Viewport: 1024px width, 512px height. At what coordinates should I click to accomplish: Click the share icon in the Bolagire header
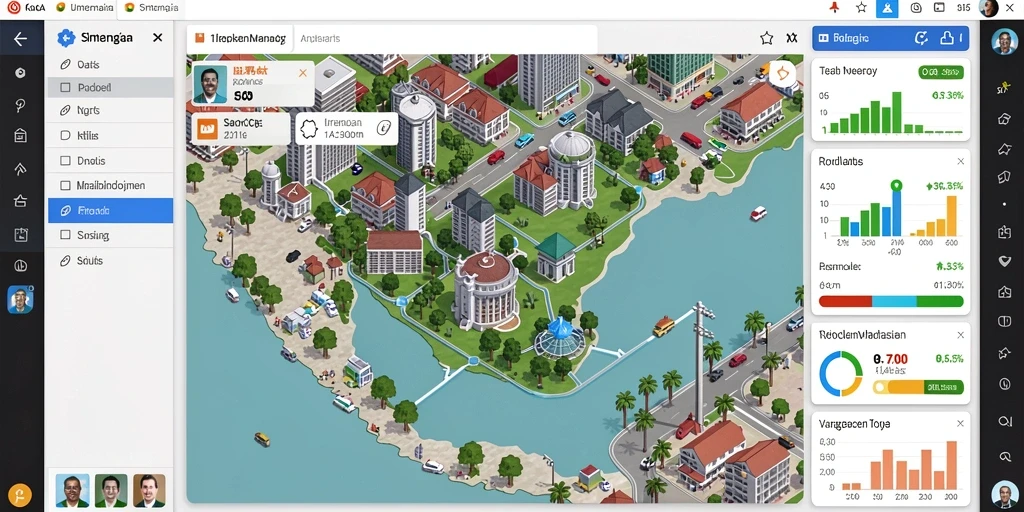pos(947,39)
